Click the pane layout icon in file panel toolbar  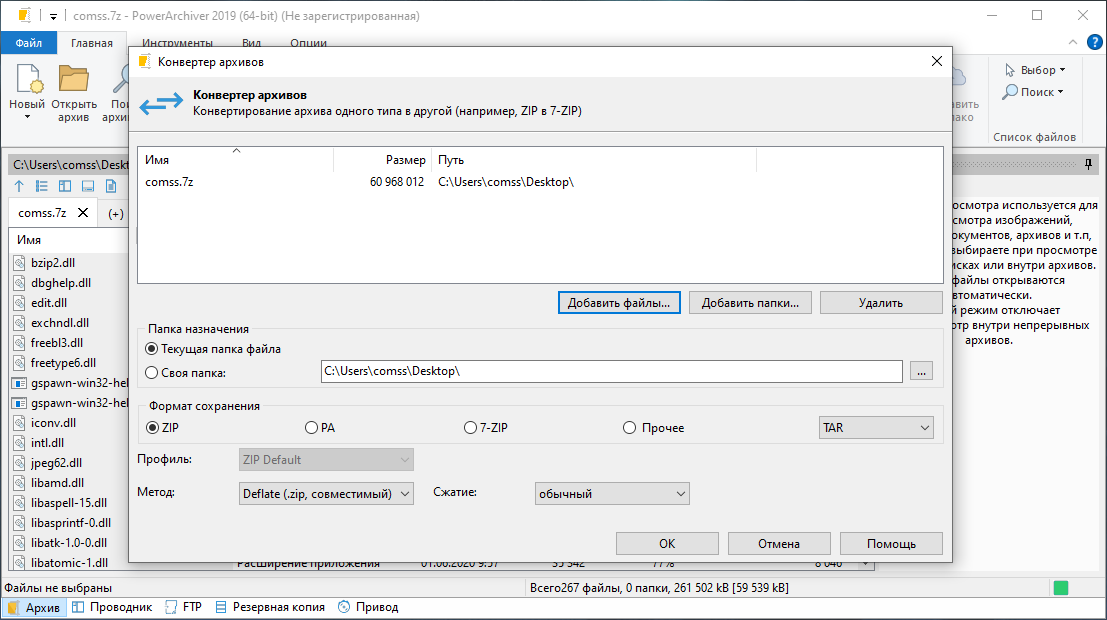pyautogui.click(x=65, y=186)
